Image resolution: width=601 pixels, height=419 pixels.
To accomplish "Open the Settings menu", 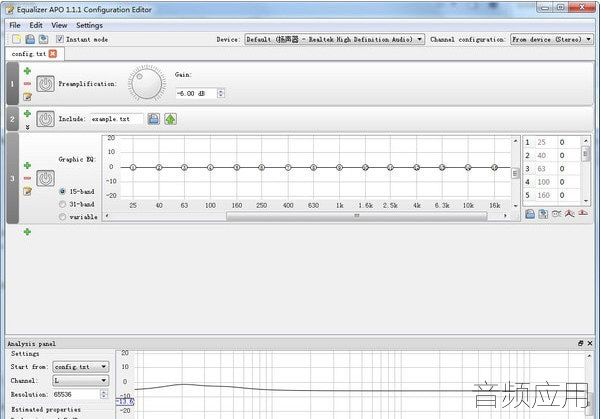I will click(x=89, y=25).
